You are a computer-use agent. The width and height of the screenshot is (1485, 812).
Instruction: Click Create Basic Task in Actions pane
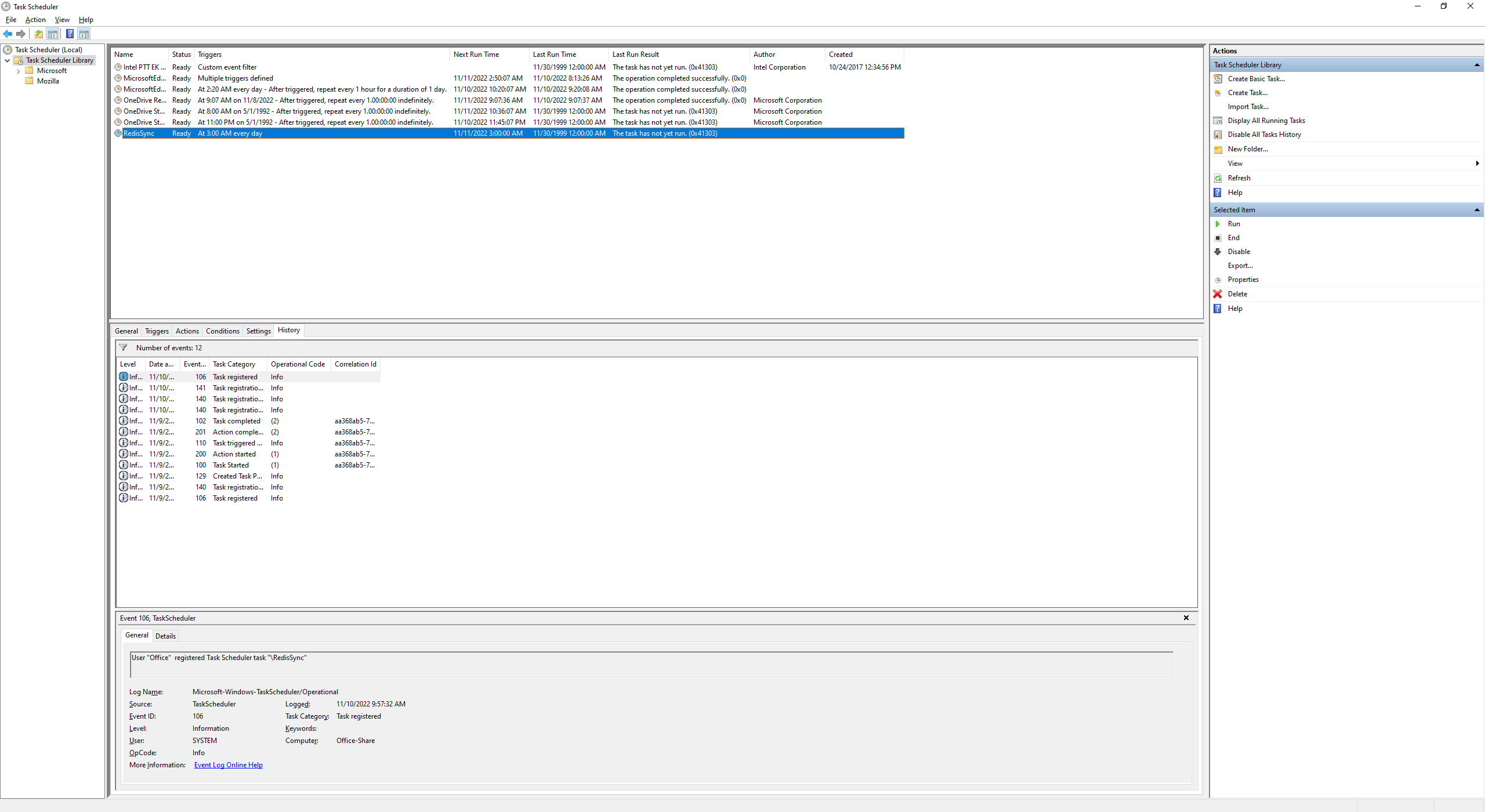tap(1256, 79)
